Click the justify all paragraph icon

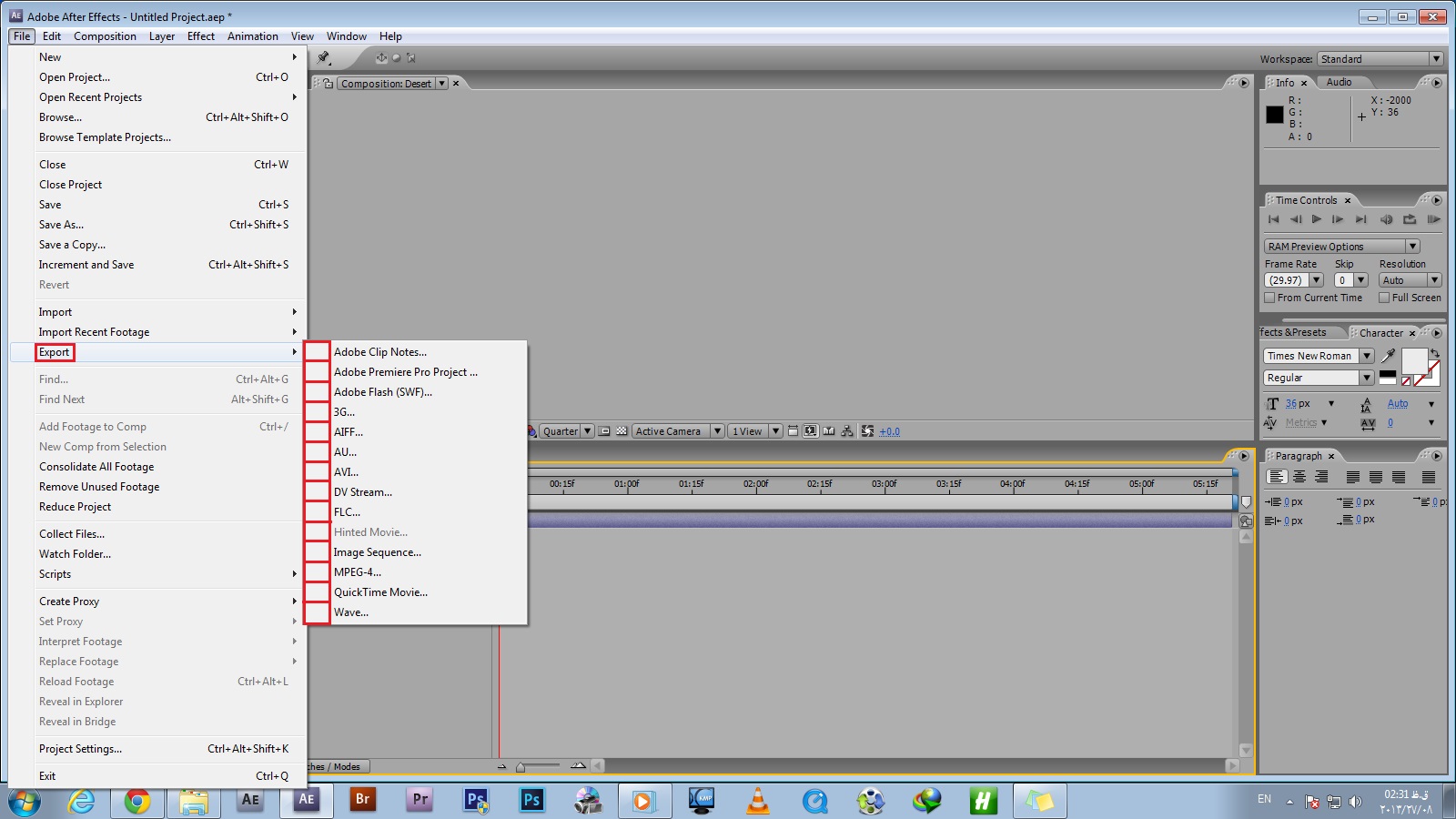pos(1429,477)
